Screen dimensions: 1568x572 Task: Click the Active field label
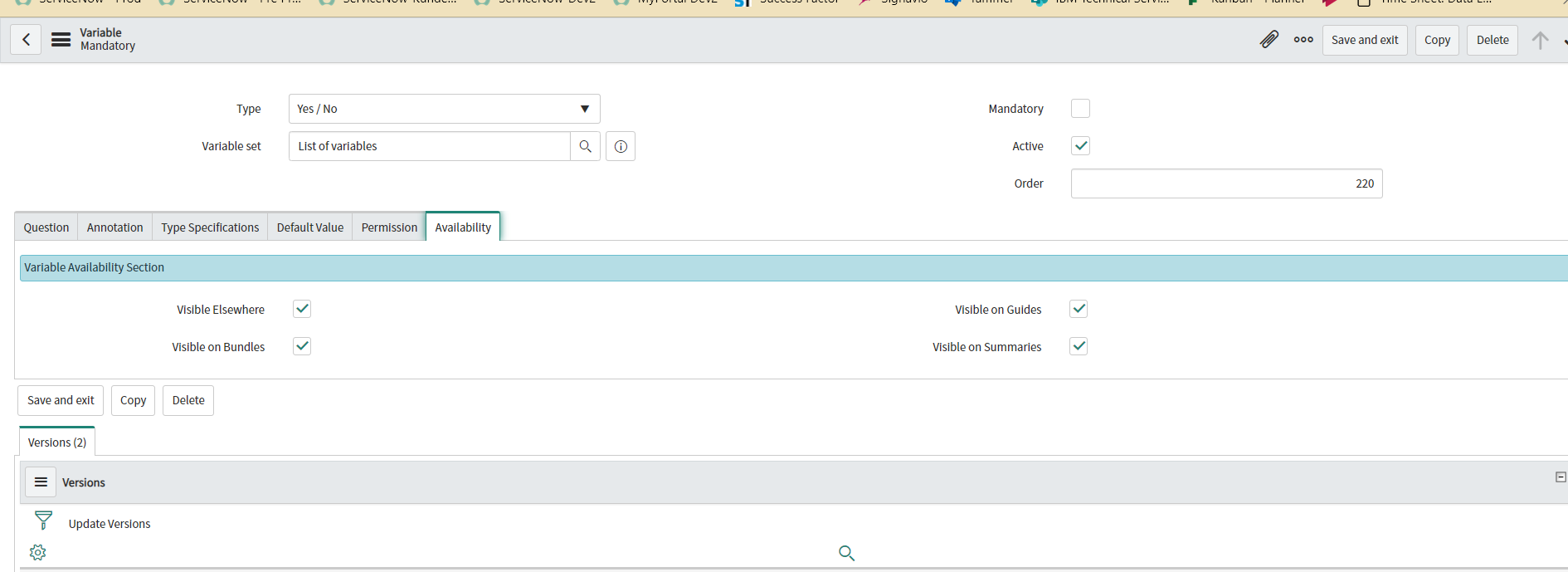1027,146
